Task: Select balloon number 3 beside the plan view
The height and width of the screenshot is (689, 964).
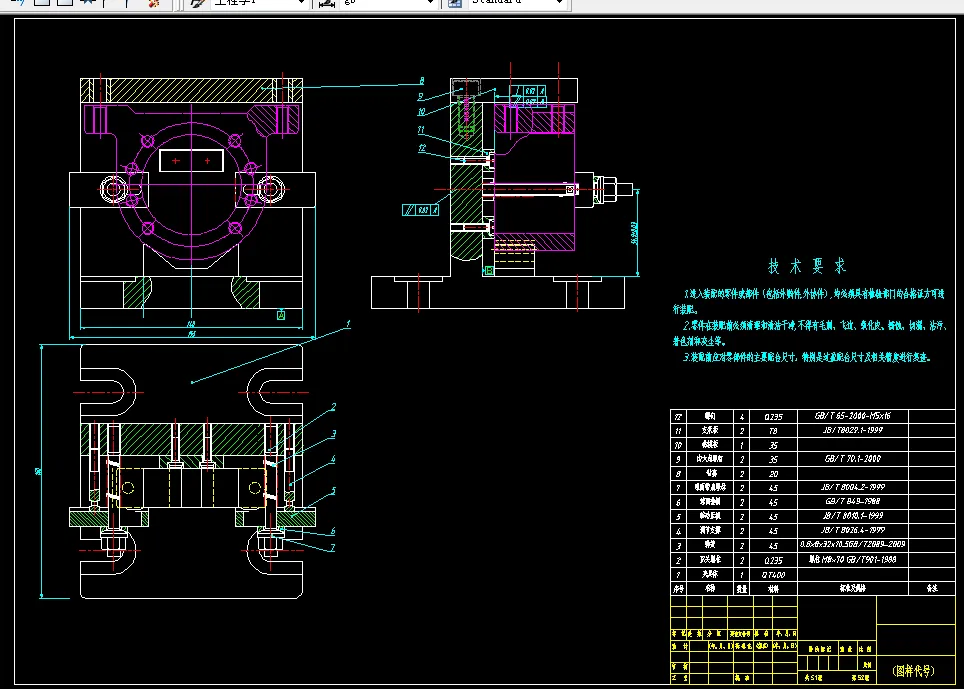Action: pyautogui.click(x=333, y=434)
